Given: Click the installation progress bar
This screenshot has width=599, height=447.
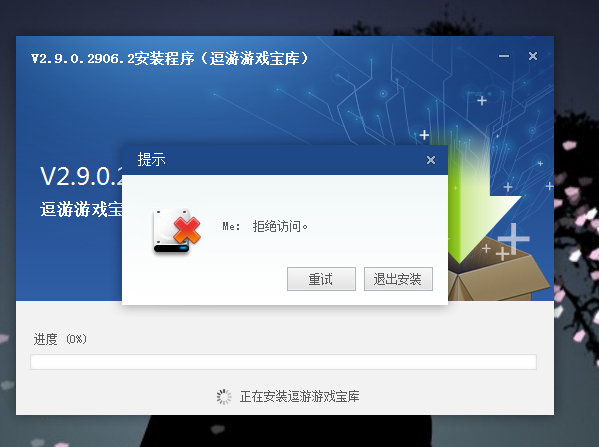Looking at the screenshot, I should [x=283, y=362].
